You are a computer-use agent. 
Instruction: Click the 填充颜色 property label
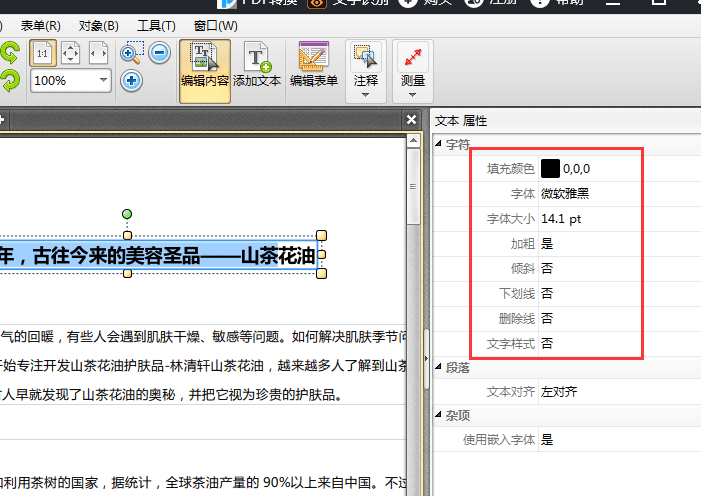pos(511,169)
